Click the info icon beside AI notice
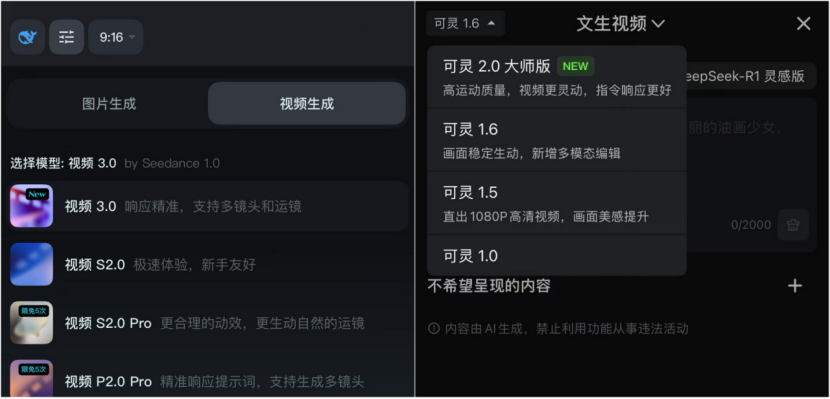 [x=434, y=329]
